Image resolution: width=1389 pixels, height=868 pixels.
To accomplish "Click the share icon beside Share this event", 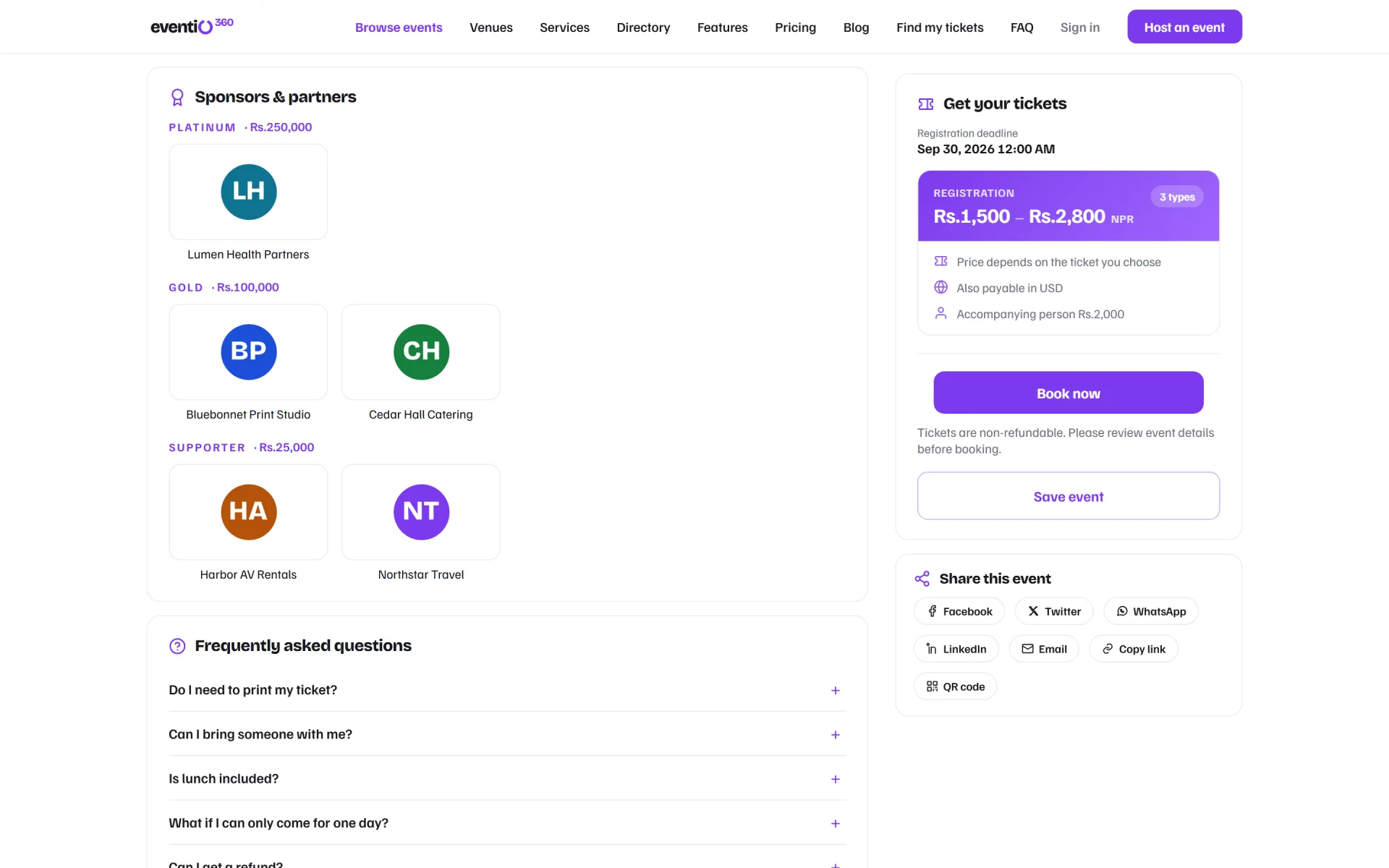I will 922,579.
